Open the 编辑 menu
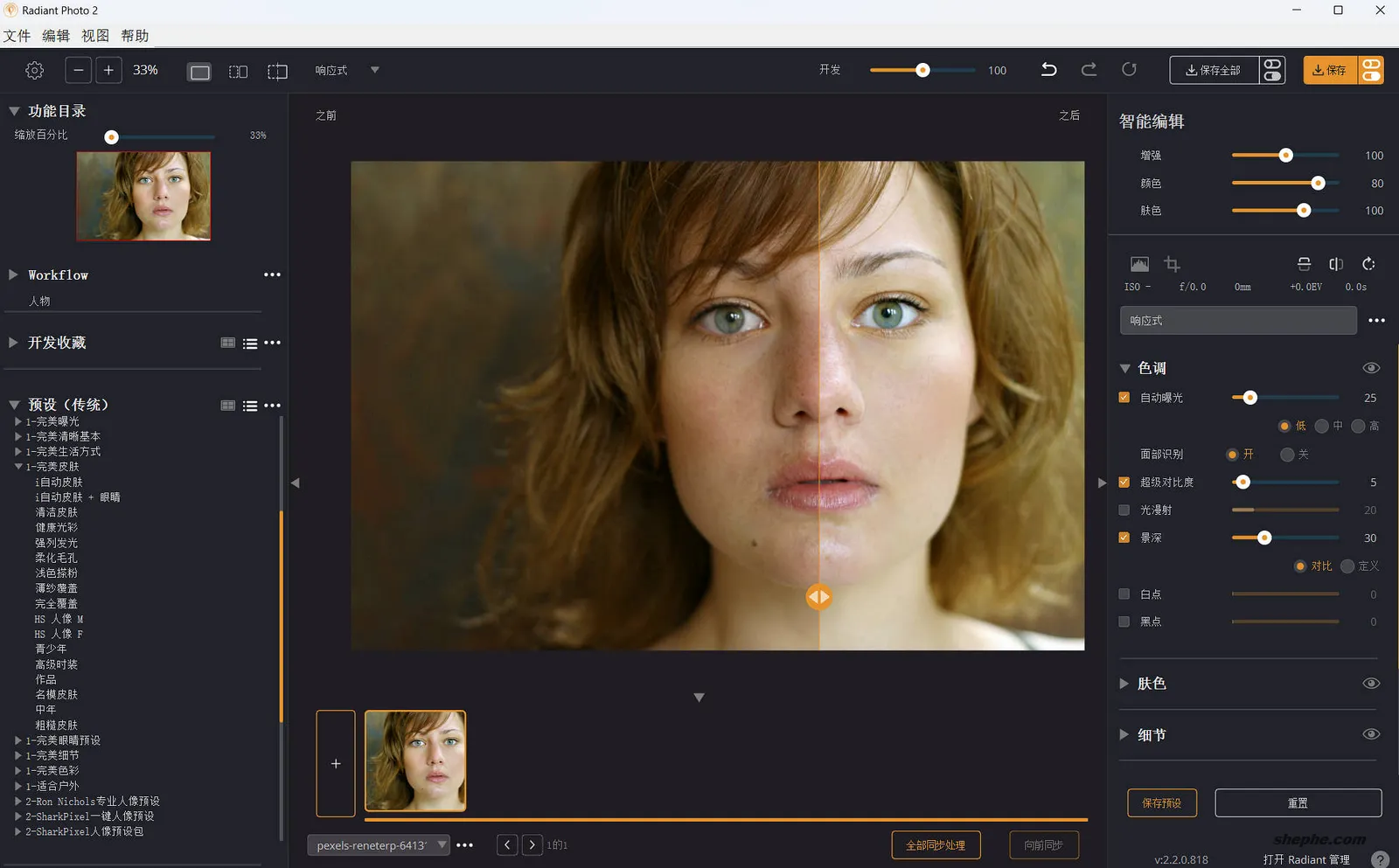The height and width of the screenshot is (868, 1399). point(56,36)
